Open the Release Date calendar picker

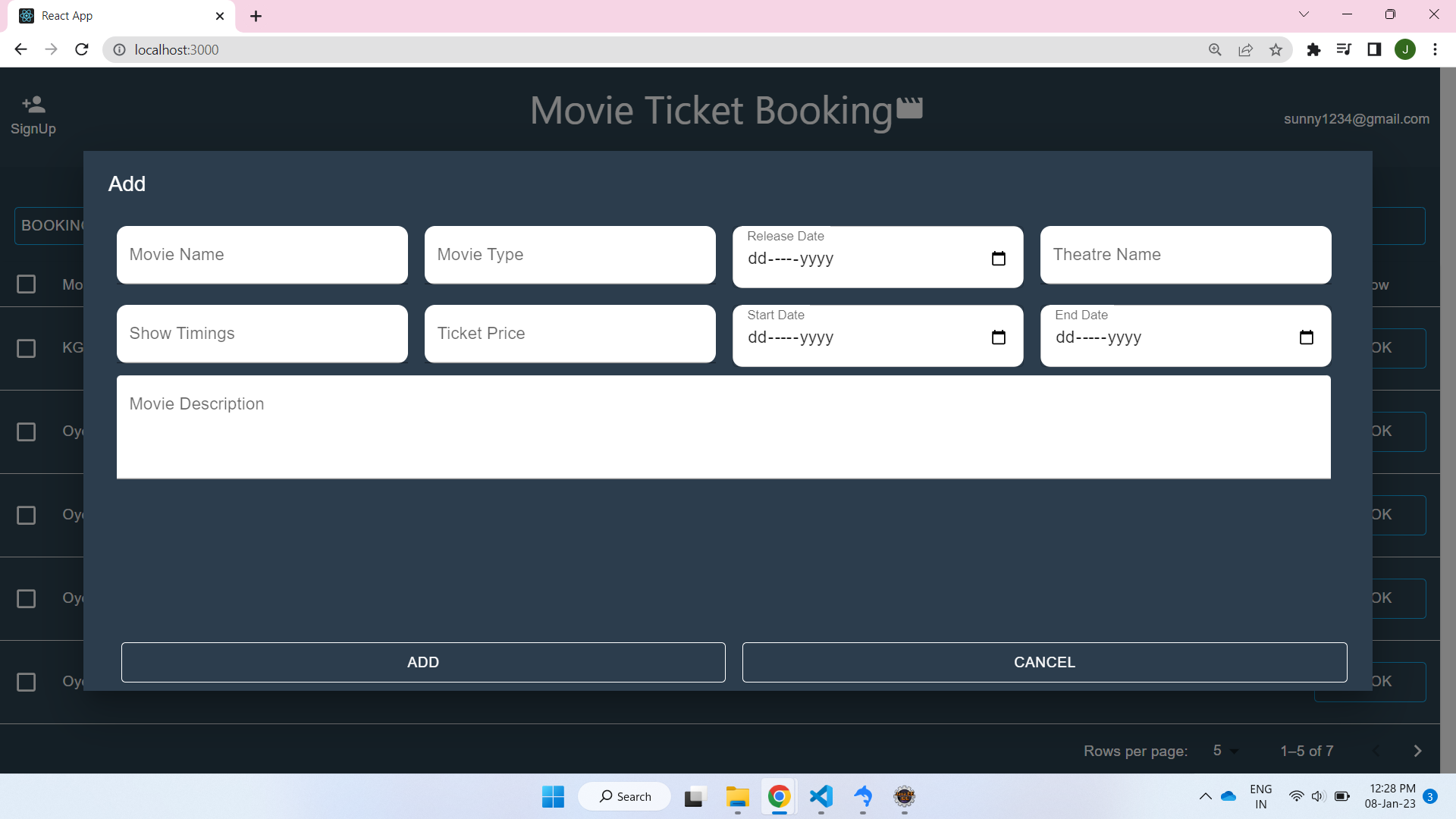[x=999, y=259]
